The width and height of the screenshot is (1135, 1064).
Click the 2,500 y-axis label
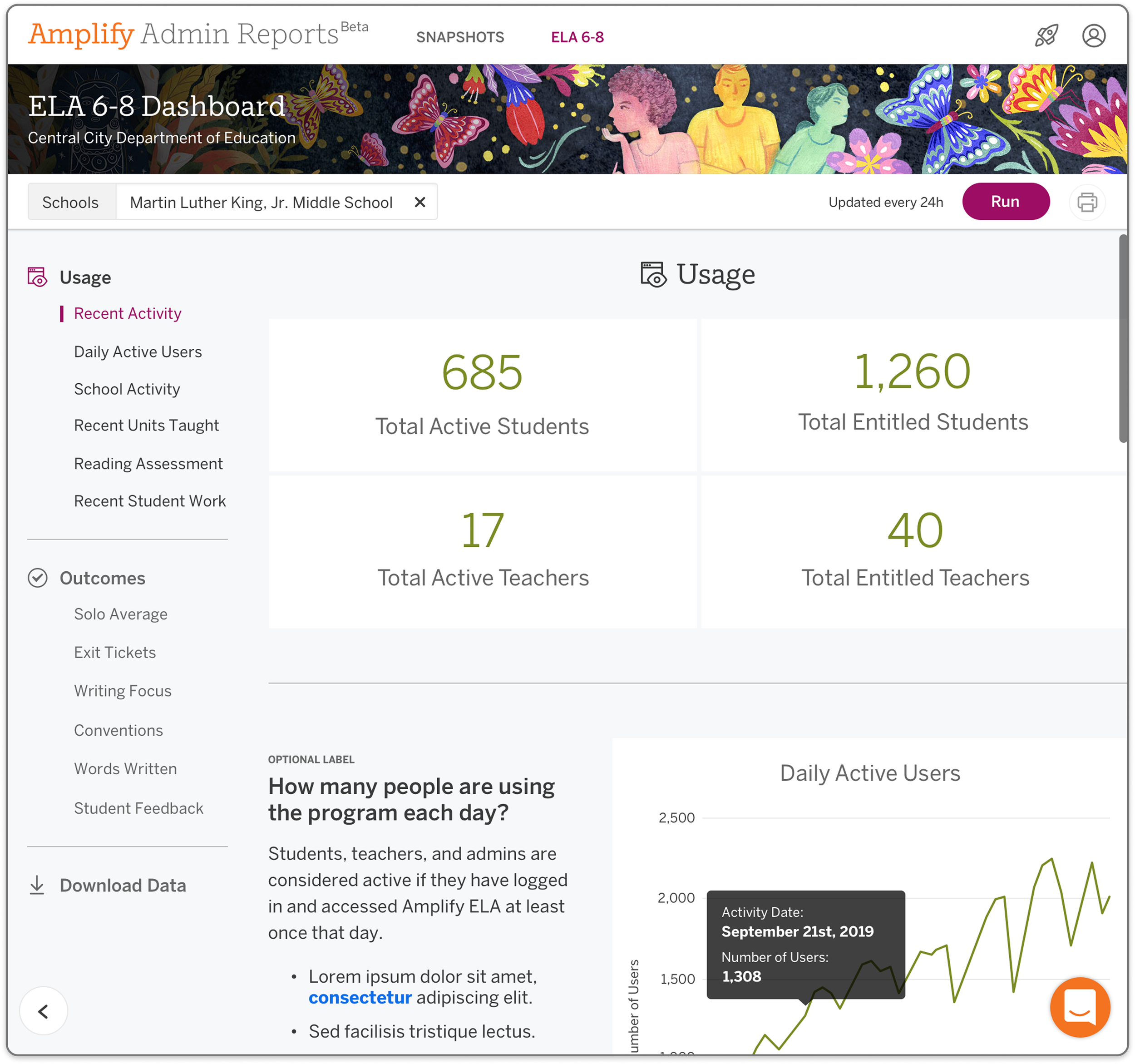click(x=676, y=818)
